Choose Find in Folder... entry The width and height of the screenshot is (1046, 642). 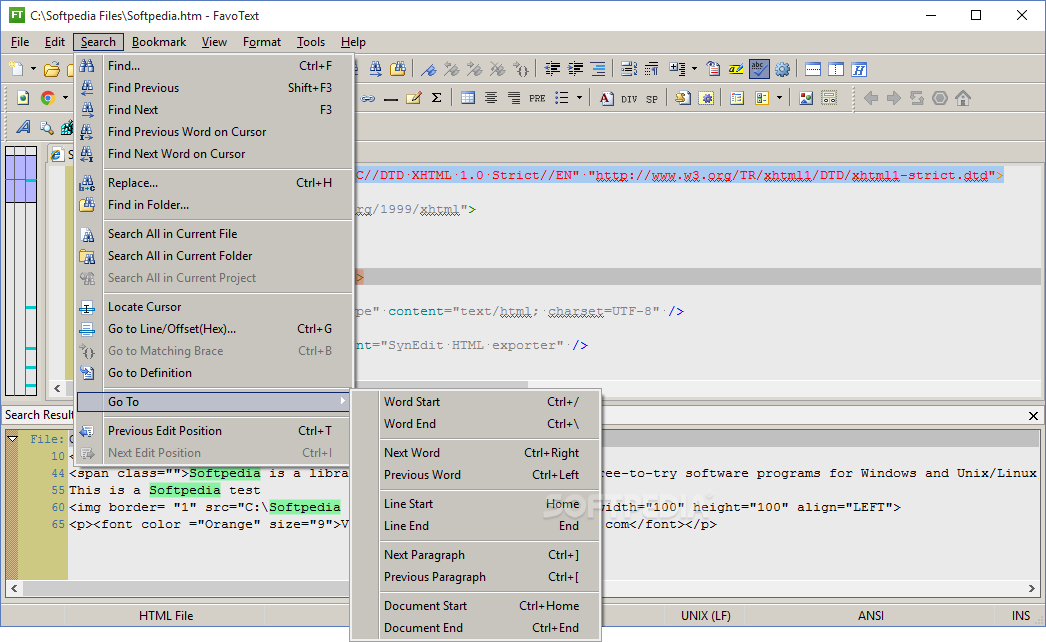[x=214, y=204]
